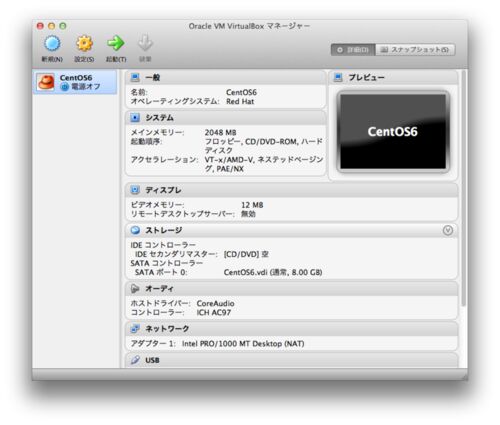Switch to Snapshots (スナップショット) tab
The height and width of the screenshot is (425, 500).
(415, 50)
